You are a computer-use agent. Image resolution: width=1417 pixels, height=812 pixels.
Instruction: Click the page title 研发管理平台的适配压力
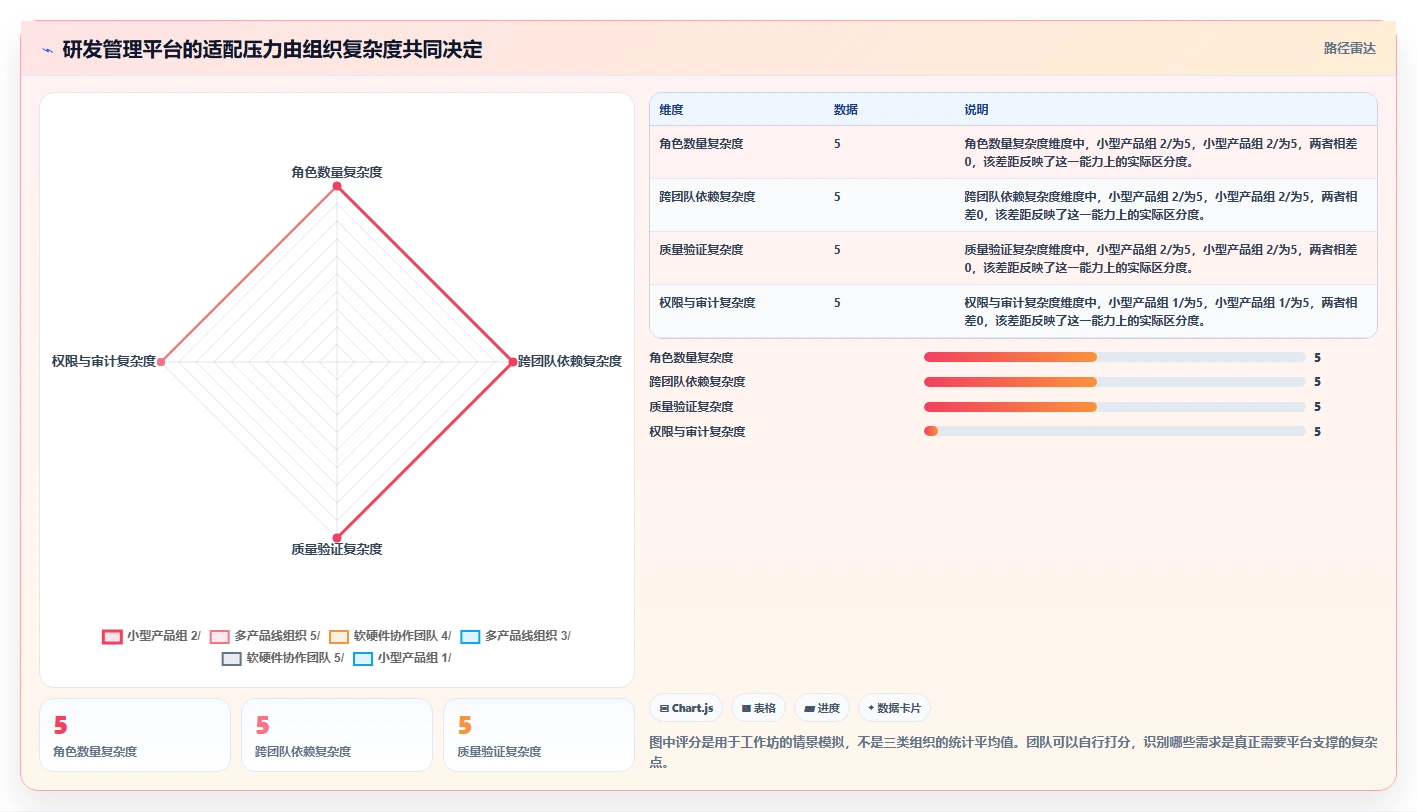[x=272, y=50]
